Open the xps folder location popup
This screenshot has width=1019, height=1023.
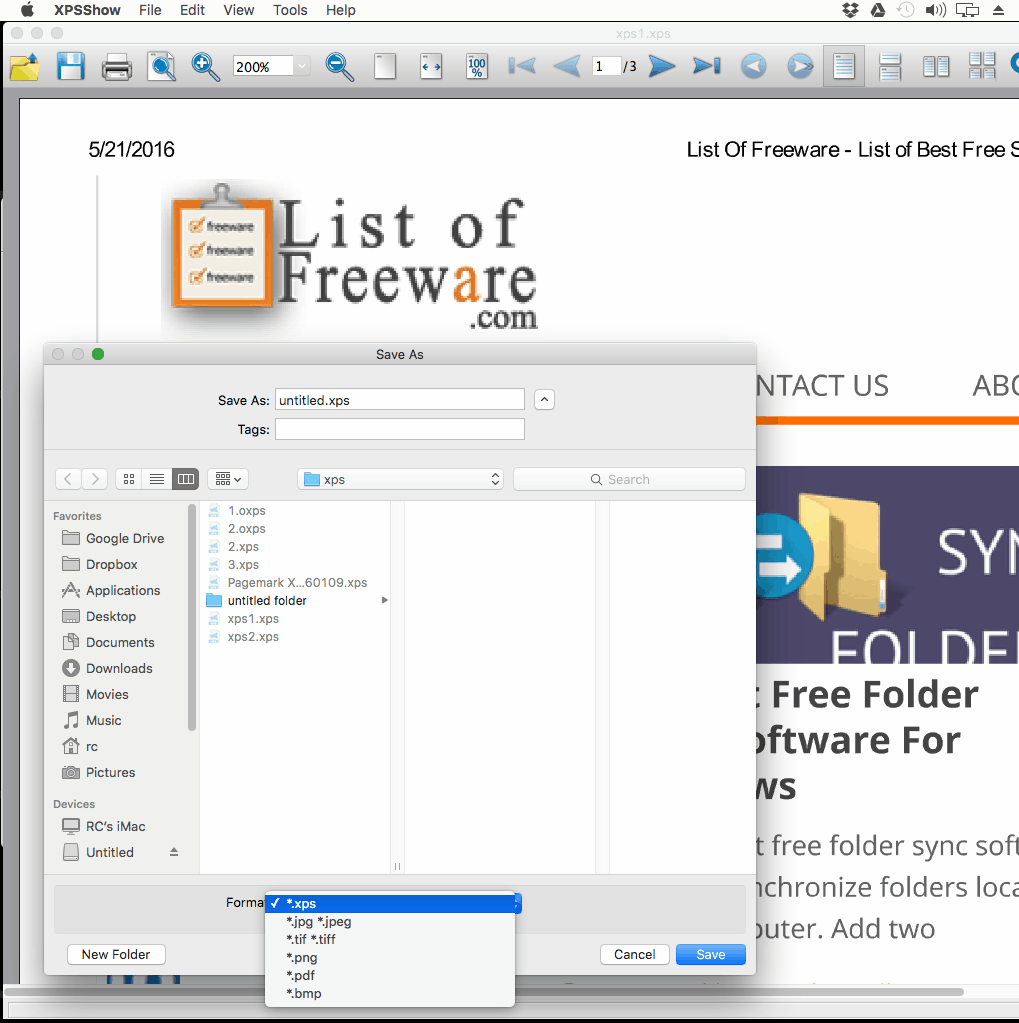click(401, 479)
